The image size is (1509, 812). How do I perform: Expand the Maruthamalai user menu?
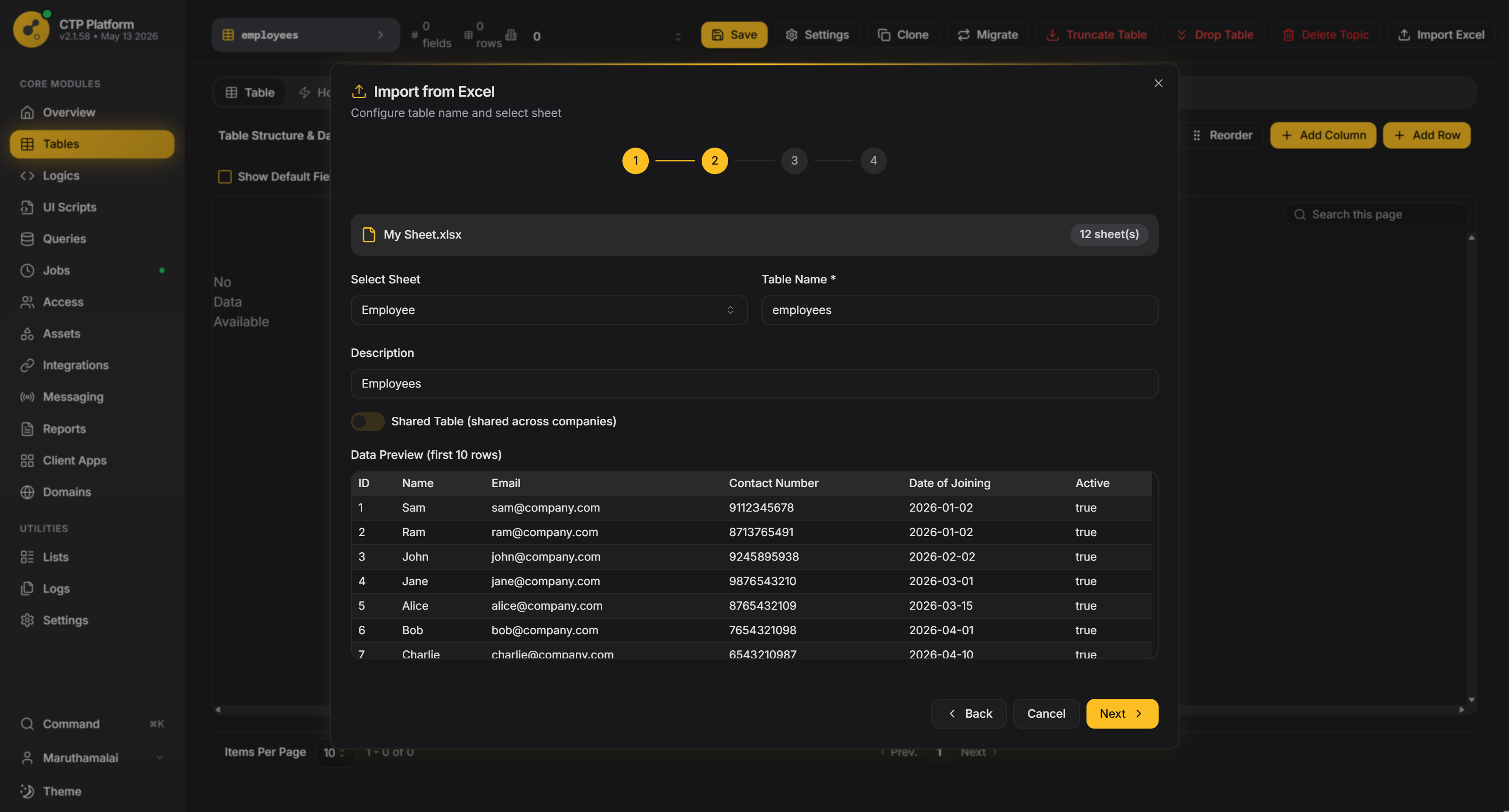click(x=92, y=757)
